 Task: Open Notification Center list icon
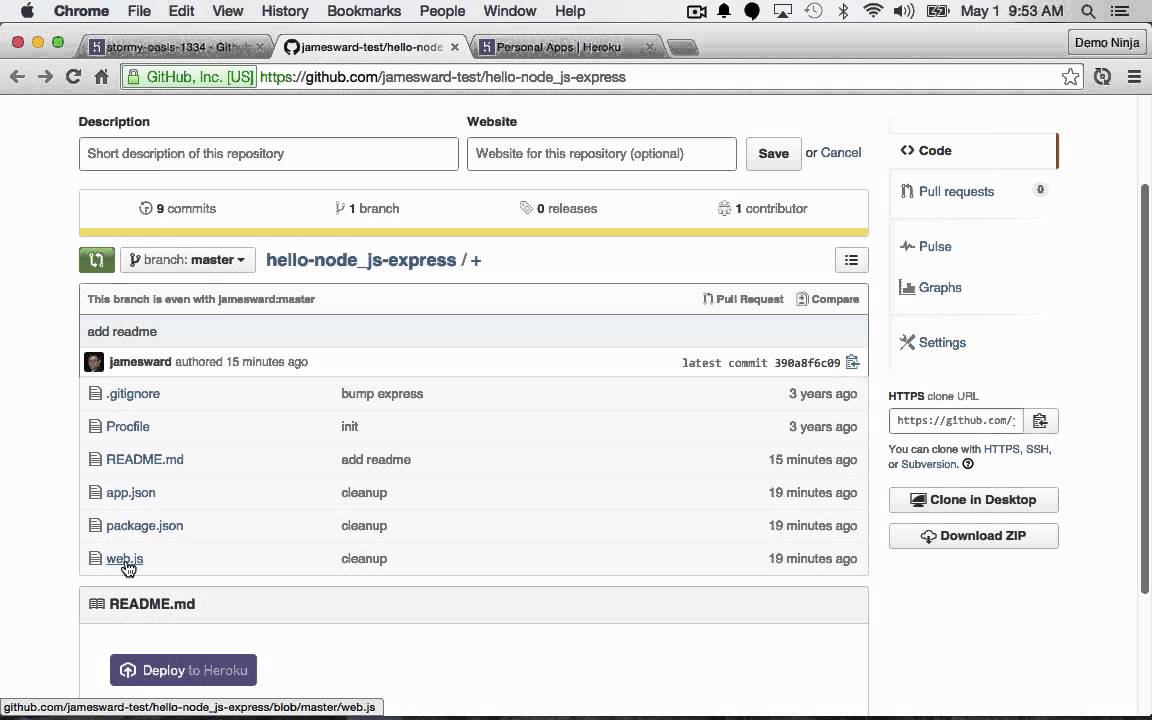[x=1120, y=11]
